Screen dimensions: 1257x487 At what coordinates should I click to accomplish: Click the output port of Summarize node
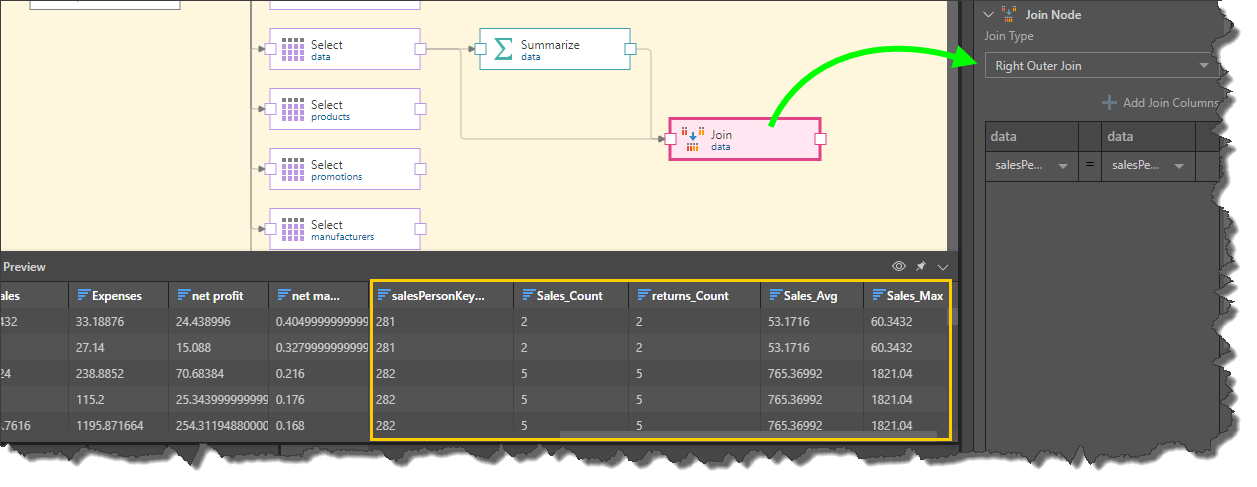point(630,49)
